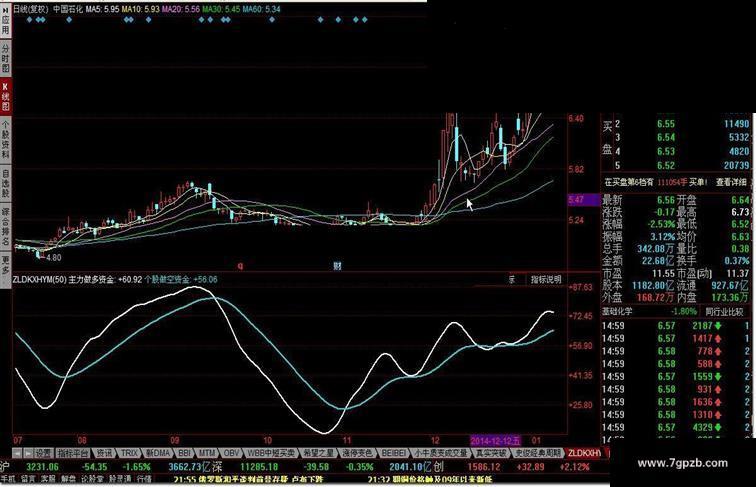Click the last blue diamond info marker at top
This screenshot has height=487, width=756.
[364, 20]
